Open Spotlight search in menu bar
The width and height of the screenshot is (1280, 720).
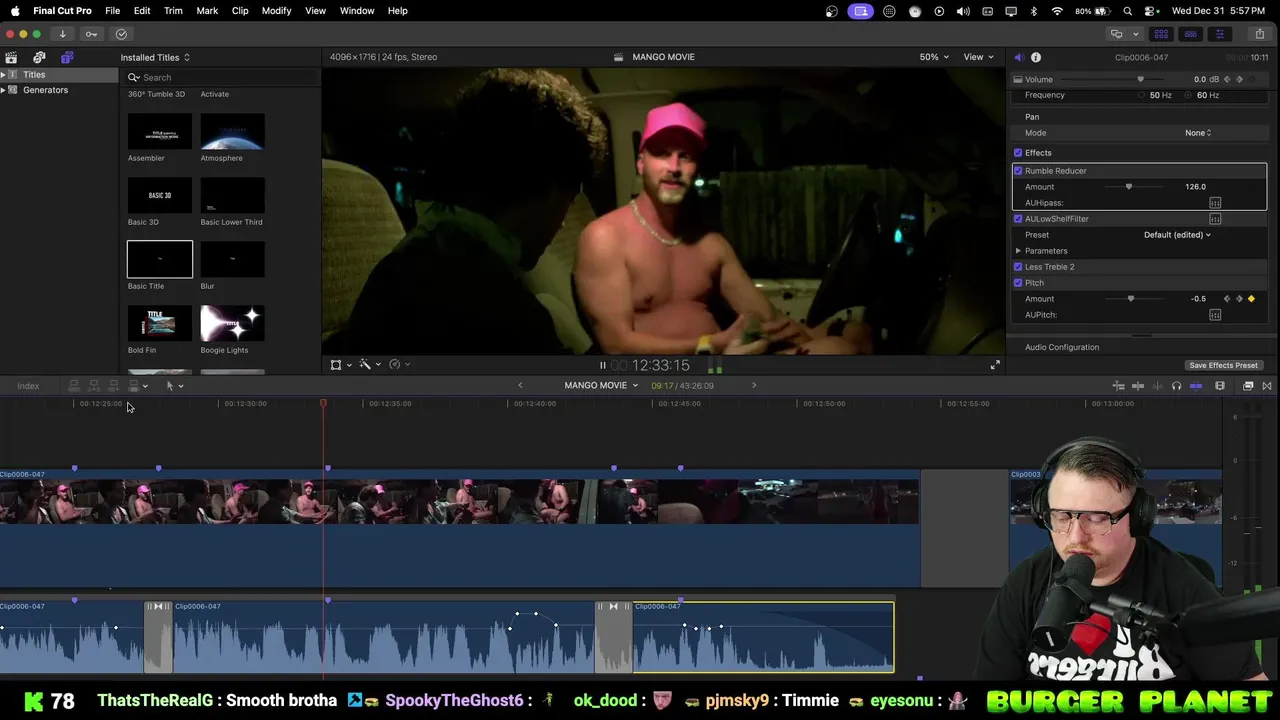(1127, 11)
